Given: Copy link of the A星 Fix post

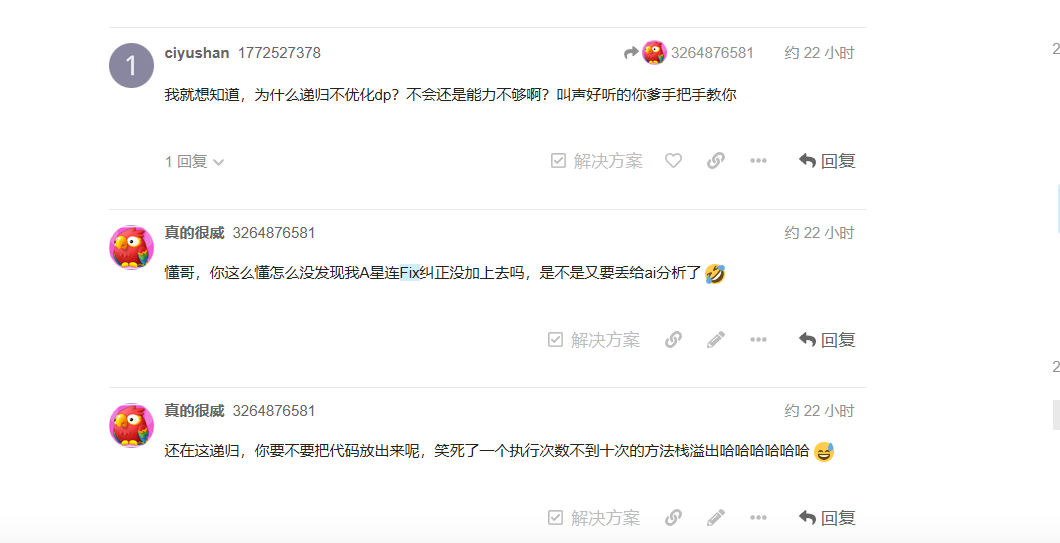Looking at the screenshot, I should (673, 339).
